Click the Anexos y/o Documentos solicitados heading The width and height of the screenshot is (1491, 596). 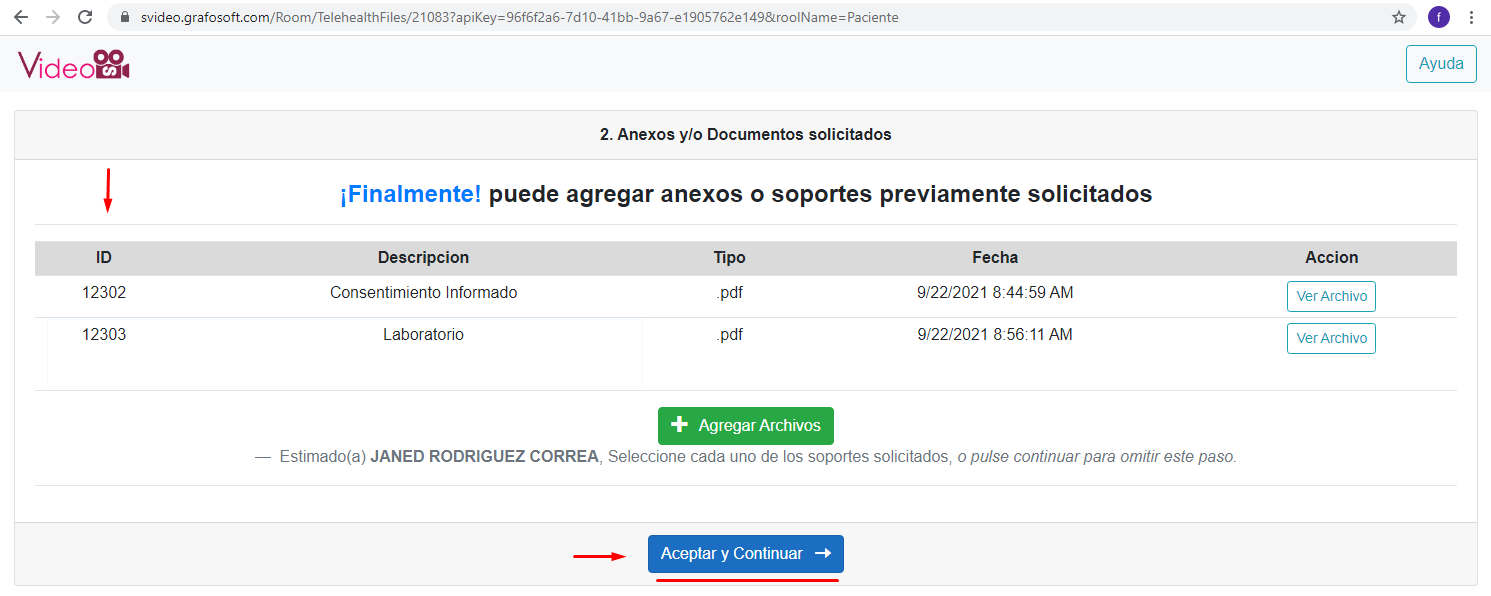(x=745, y=134)
